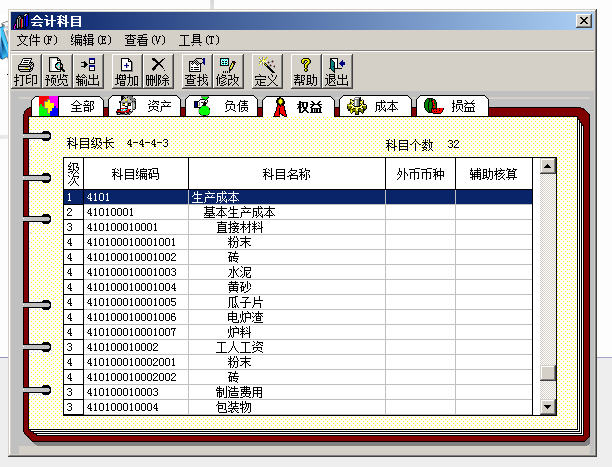612x467 pixels.
Task: Select the 黄砂 row
Action: pyautogui.click(x=298, y=287)
